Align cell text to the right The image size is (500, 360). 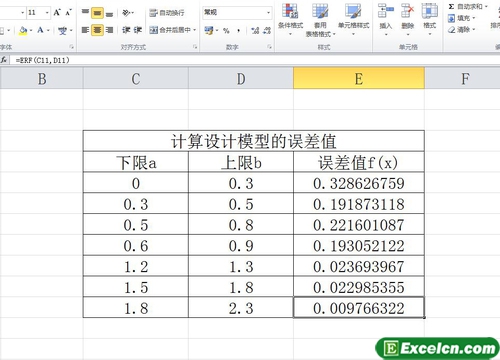(x=109, y=30)
